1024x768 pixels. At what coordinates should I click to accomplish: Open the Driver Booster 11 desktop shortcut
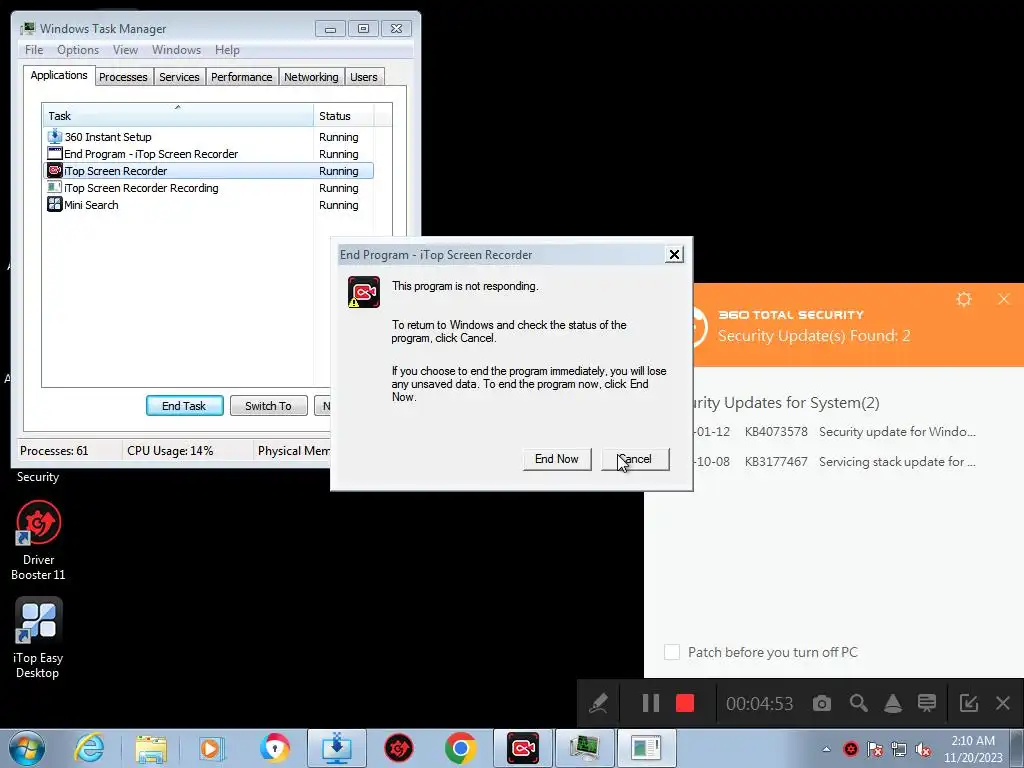coord(39,540)
